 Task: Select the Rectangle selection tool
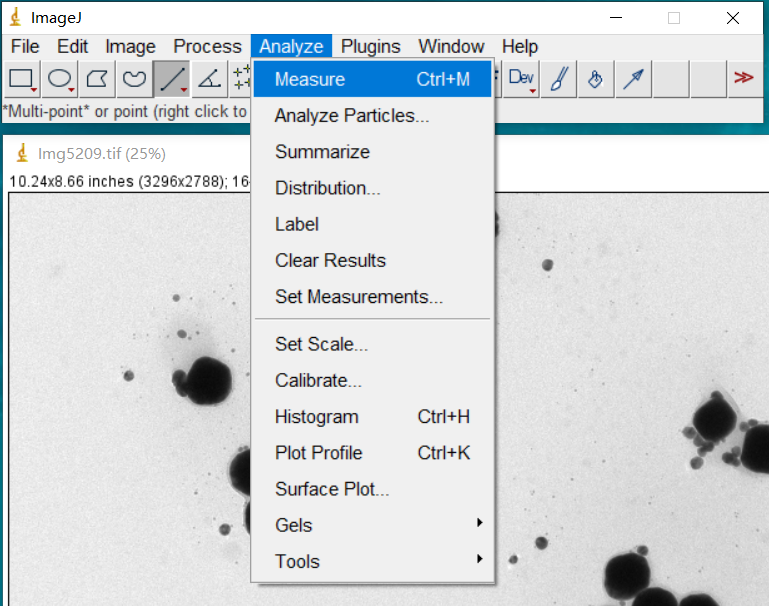[22, 78]
